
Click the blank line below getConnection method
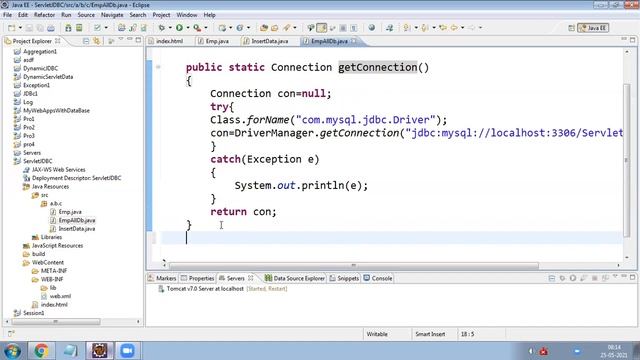pyautogui.click(x=391, y=238)
